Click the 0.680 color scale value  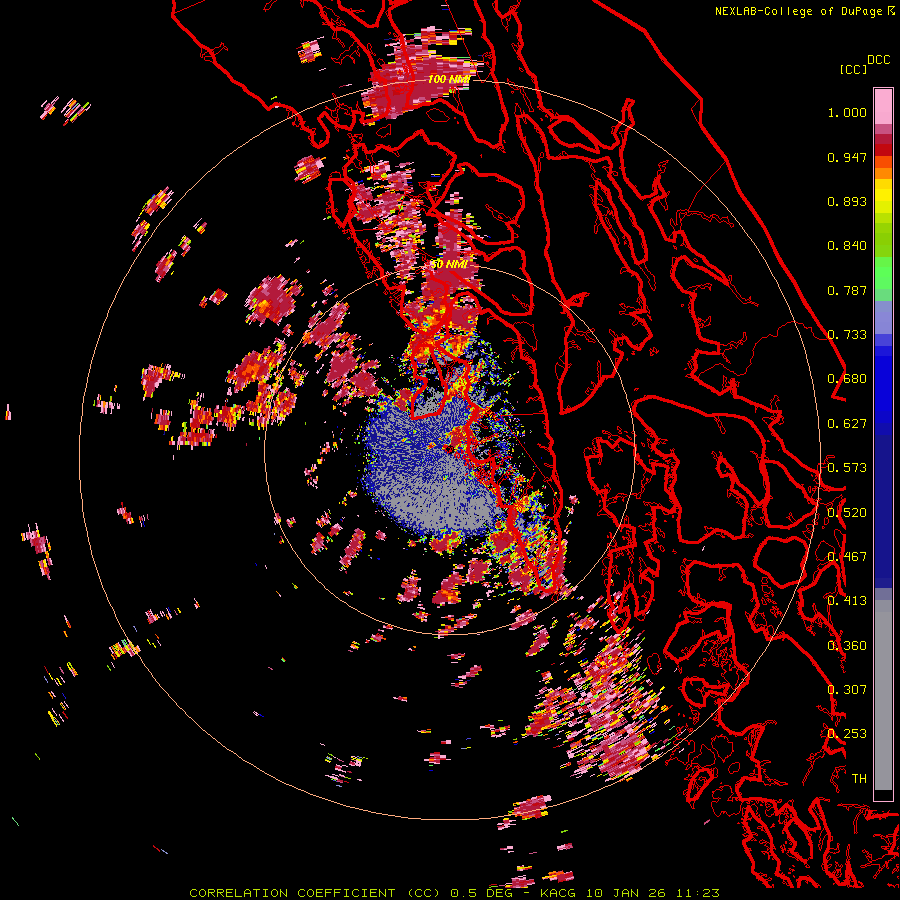(847, 379)
